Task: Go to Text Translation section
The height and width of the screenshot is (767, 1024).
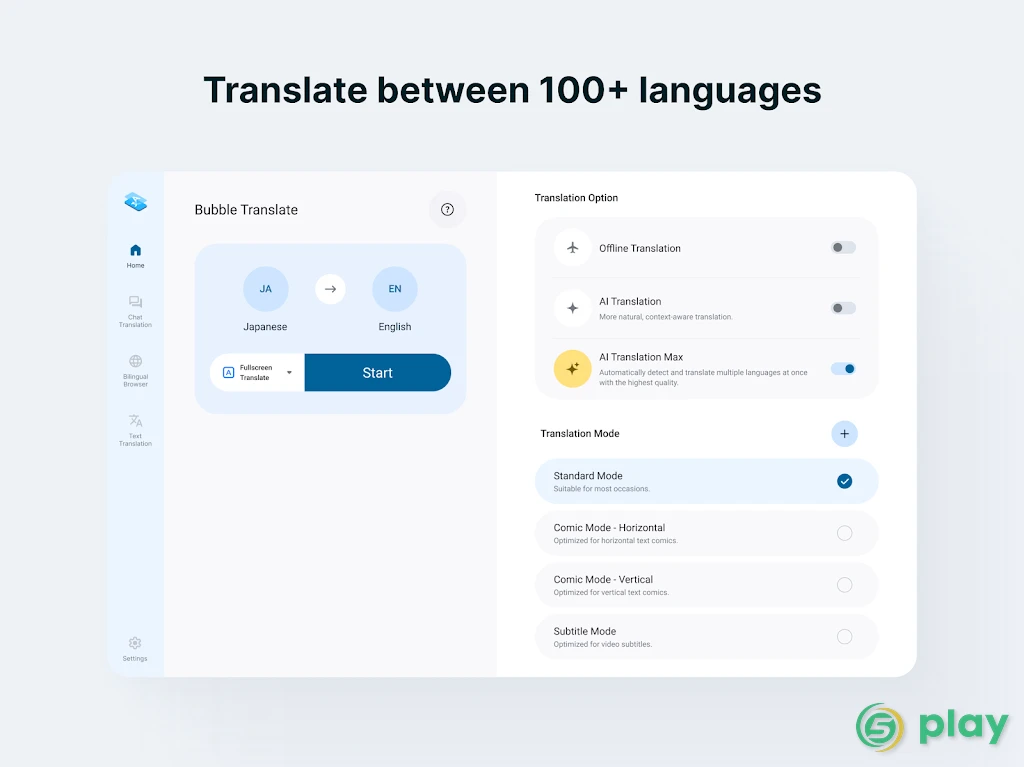Action: point(135,430)
